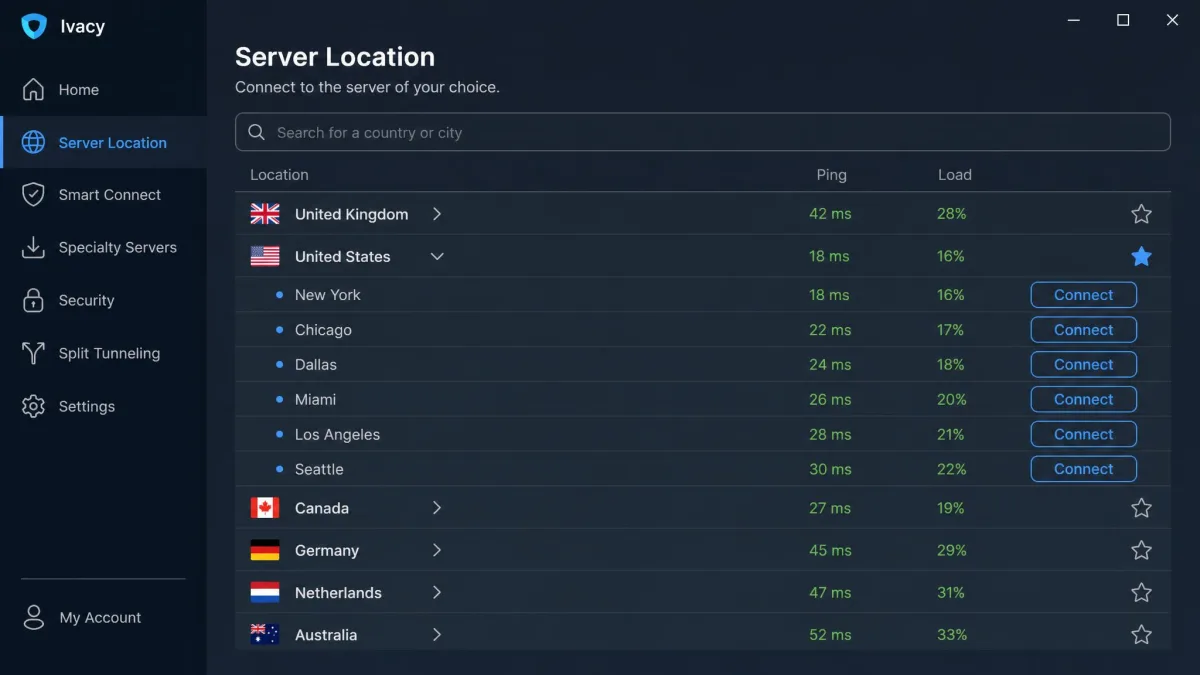Click the Split Tunneling fork icon
This screenshot has width=1200, height=675.
(33, 353)
